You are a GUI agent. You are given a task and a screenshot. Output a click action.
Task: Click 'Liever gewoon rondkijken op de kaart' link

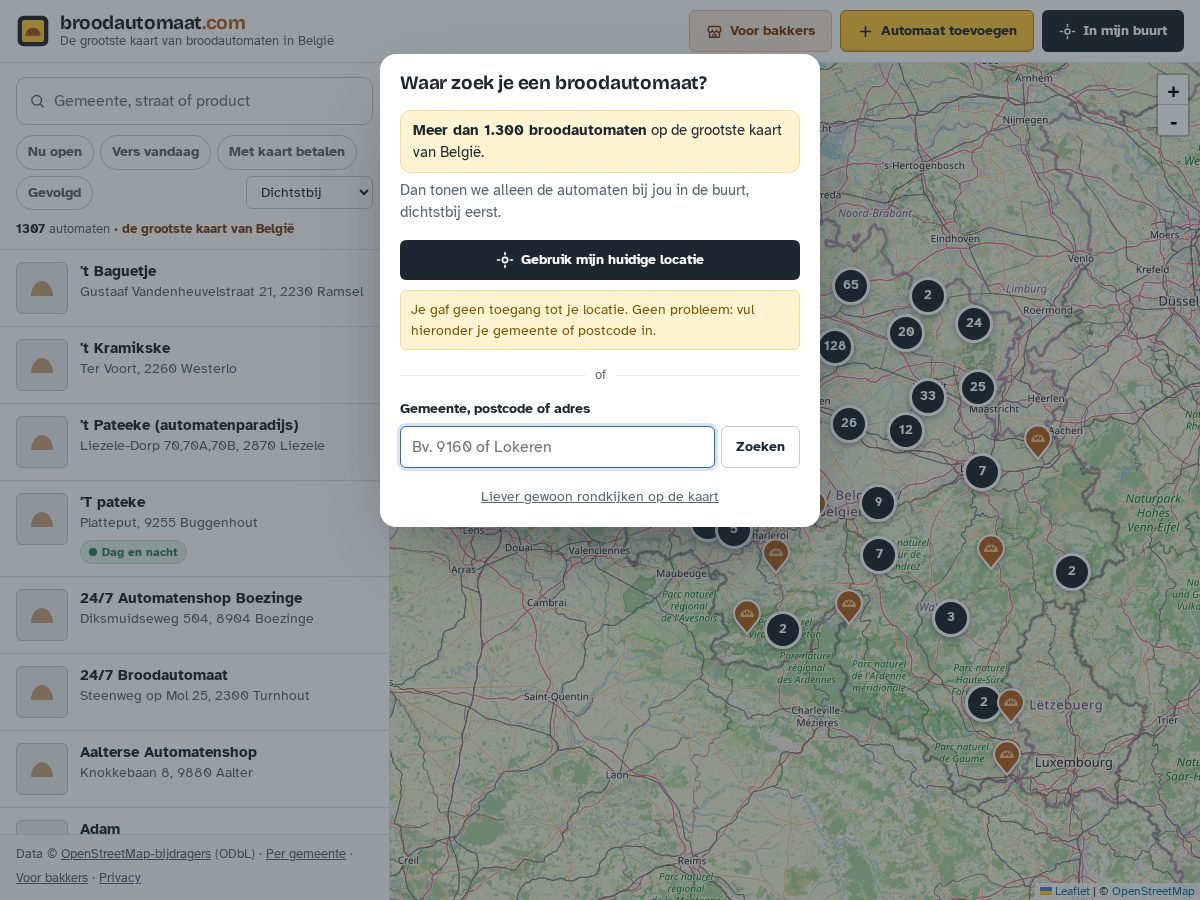(600, 497)
